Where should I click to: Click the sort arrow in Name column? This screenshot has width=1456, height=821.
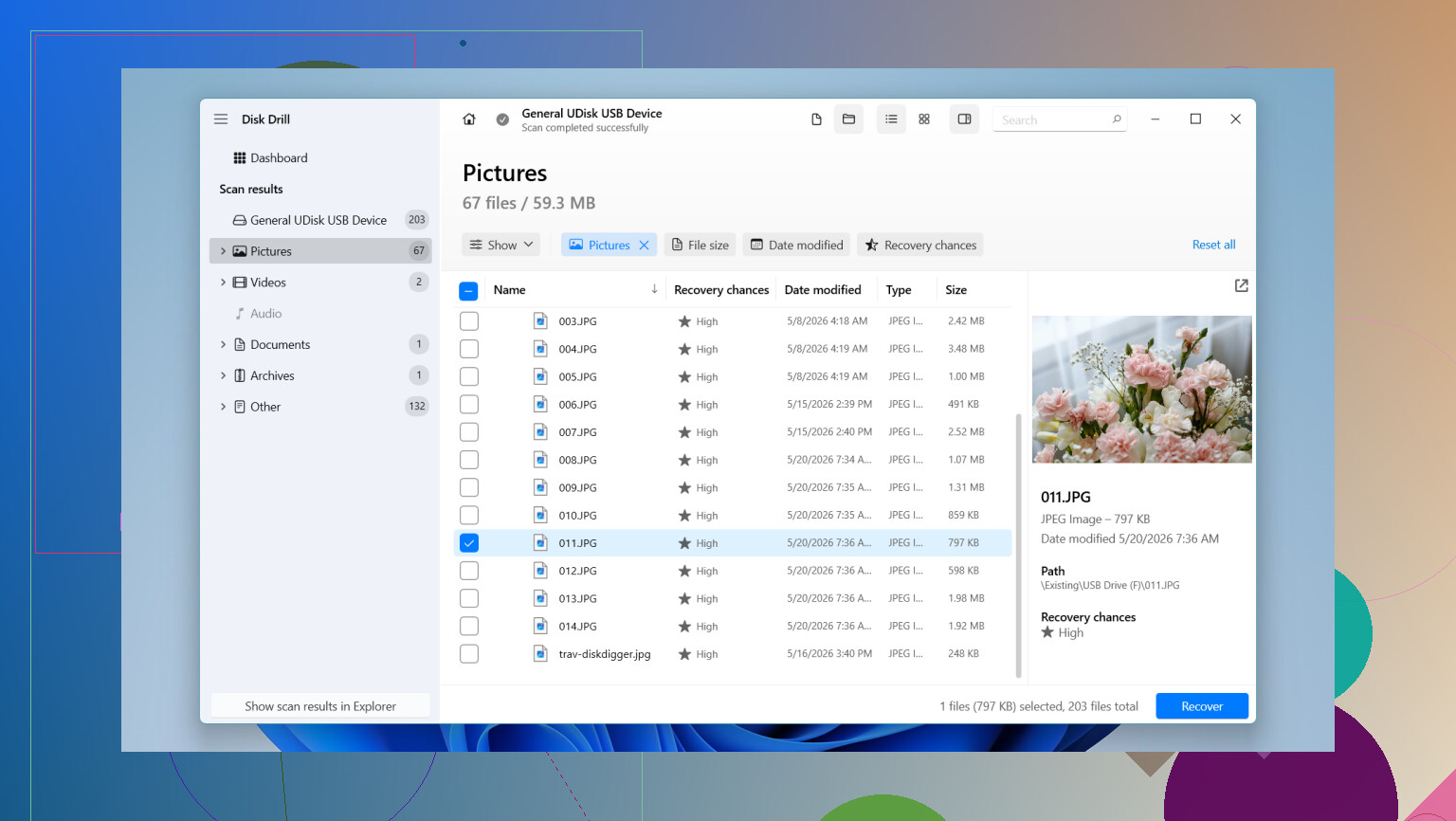pyautogui.click(x=654, y=289)
